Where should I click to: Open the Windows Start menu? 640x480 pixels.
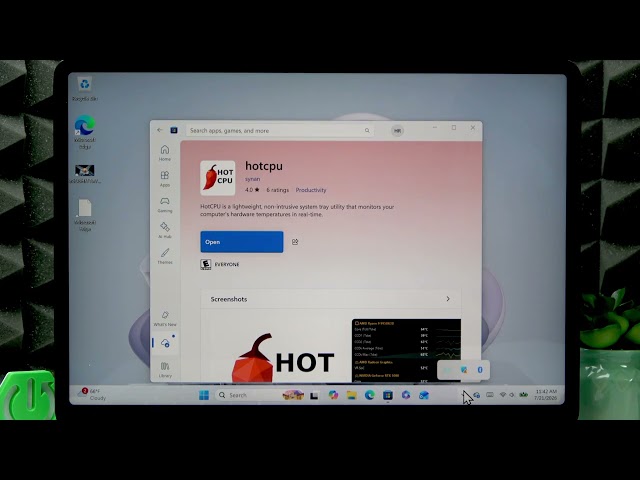click(204, 395)
